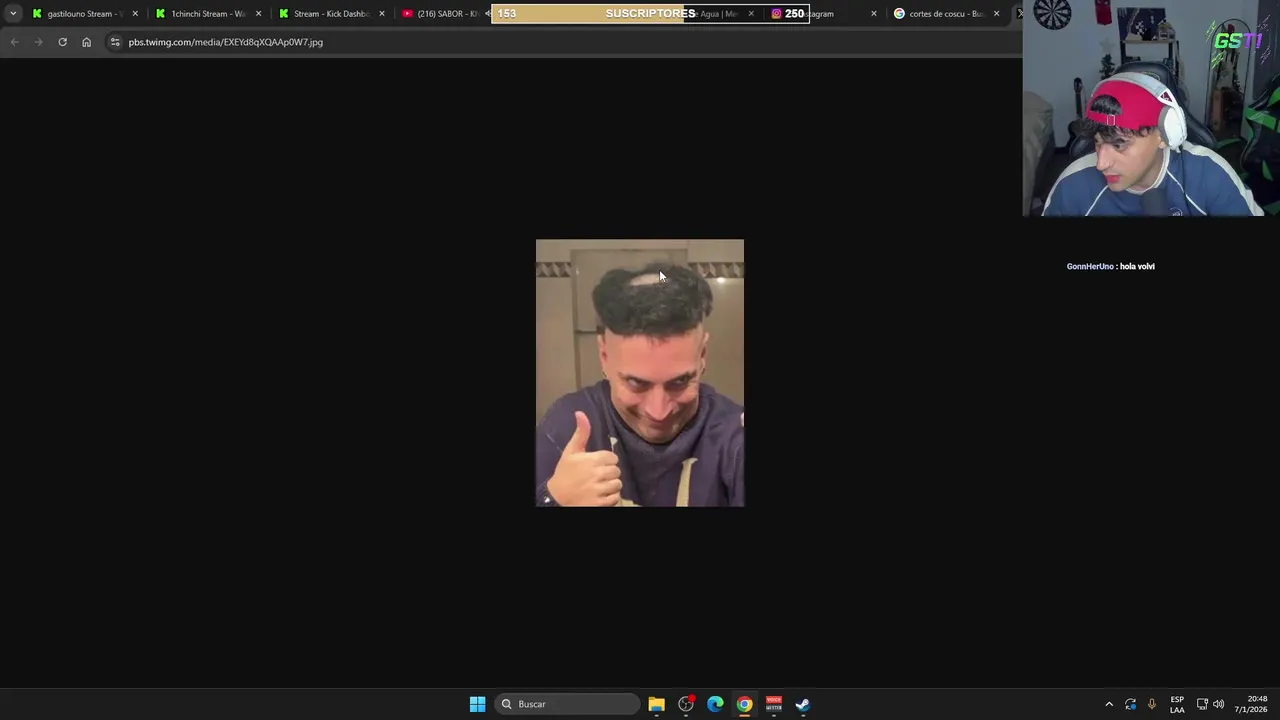This screenshot has width=1280, height=720.
Task: Click the Buscar taskbar search box
Action: coord(568,704)
